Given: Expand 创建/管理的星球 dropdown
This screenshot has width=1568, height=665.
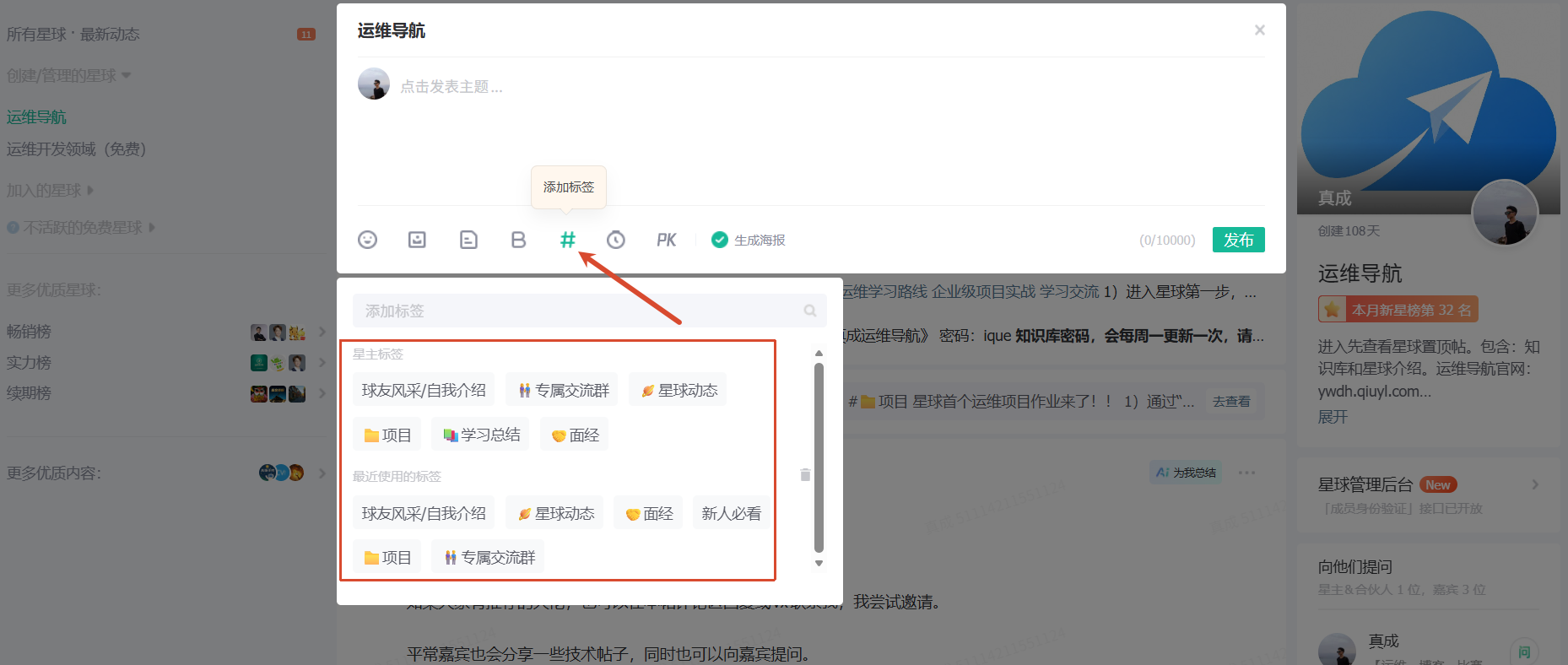Looking at the screenshot, I should [x=69, y=76].
